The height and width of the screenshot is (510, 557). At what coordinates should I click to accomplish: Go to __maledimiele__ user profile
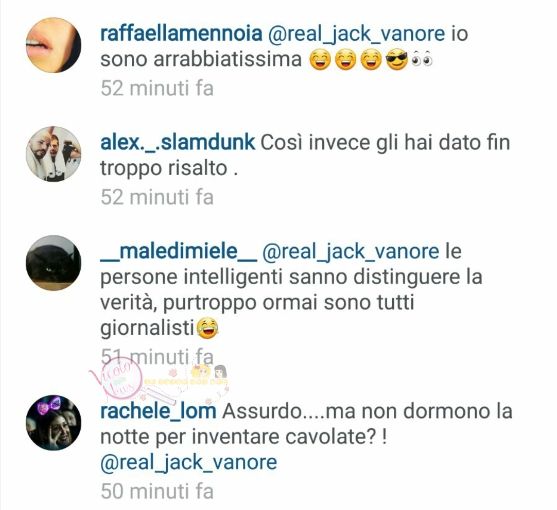tap(179, 251)
